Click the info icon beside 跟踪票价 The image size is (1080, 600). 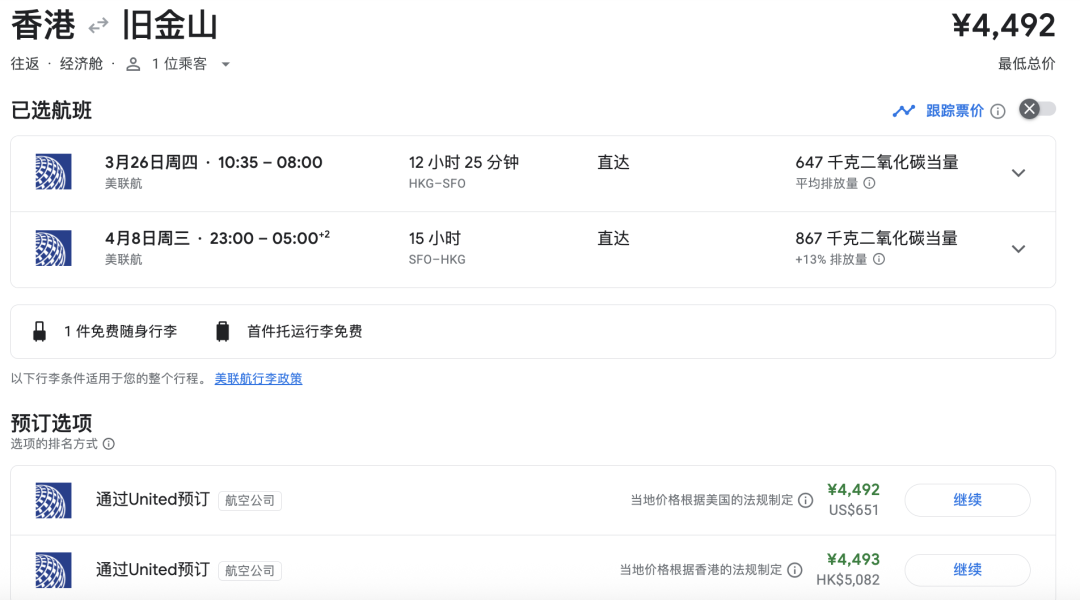(x=997, y=111)
